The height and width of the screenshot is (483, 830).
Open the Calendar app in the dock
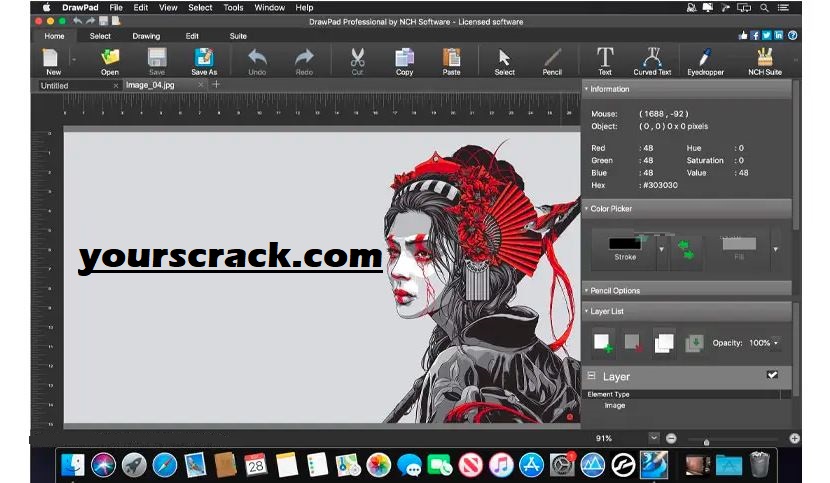tap(256, 466)
